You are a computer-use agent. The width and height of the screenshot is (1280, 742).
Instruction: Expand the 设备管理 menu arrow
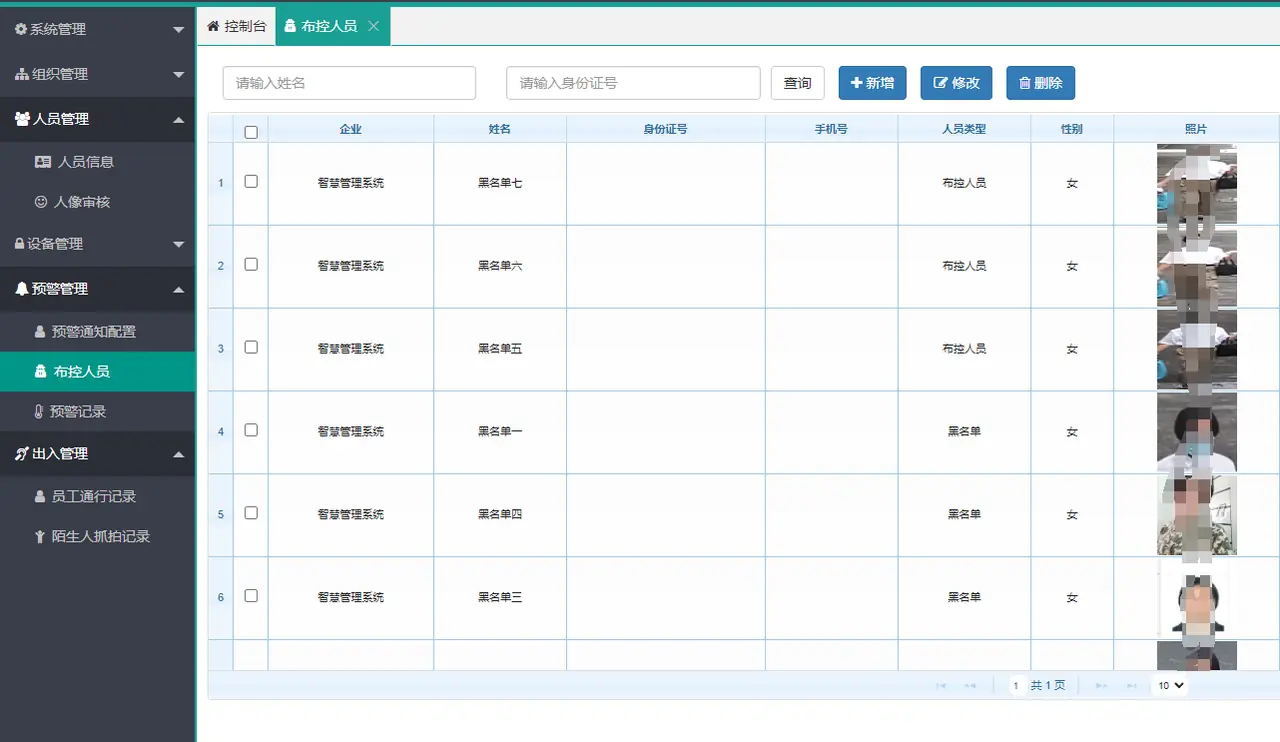coord(178,245)
